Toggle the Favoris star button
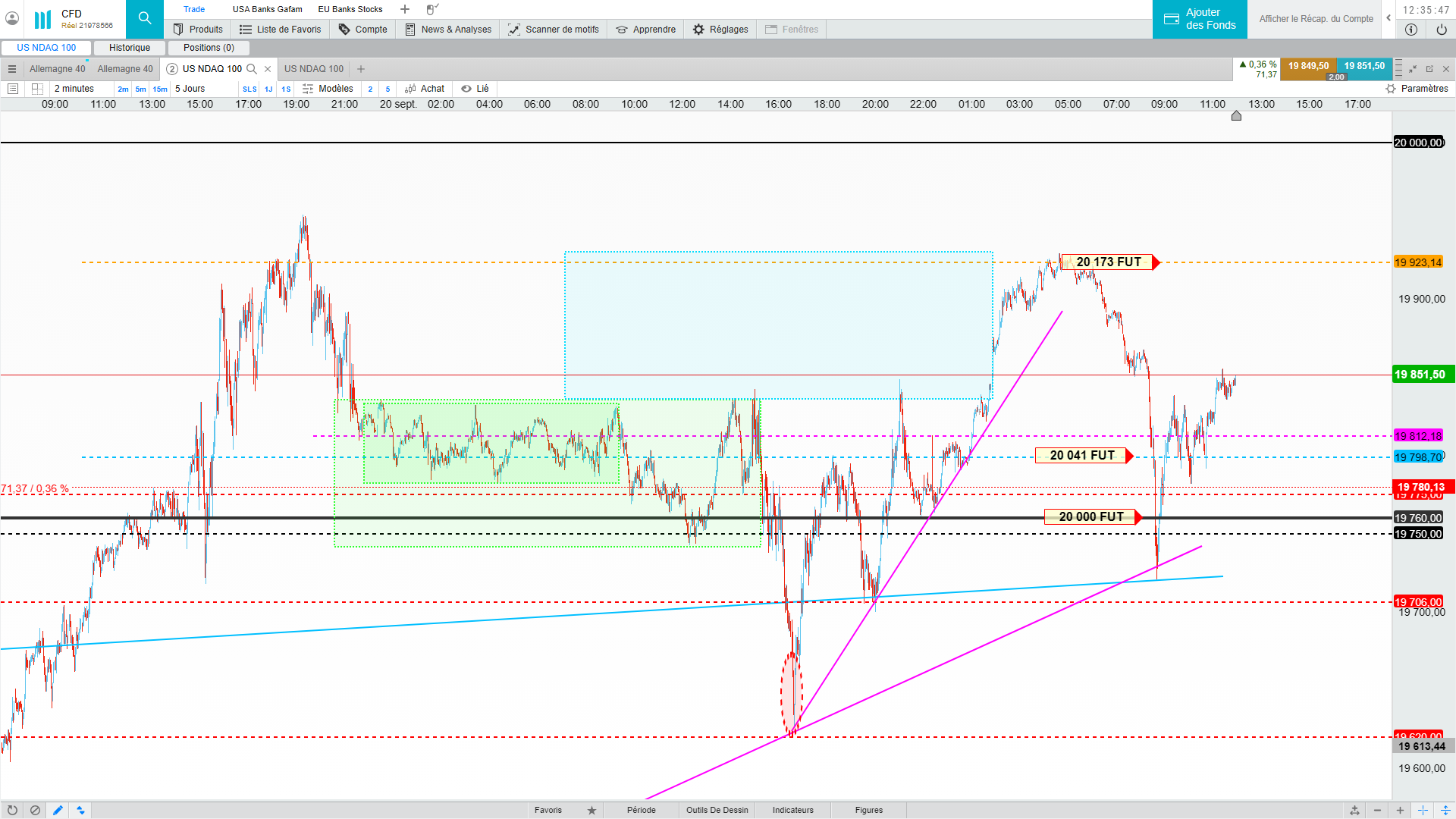 (591, 810)
